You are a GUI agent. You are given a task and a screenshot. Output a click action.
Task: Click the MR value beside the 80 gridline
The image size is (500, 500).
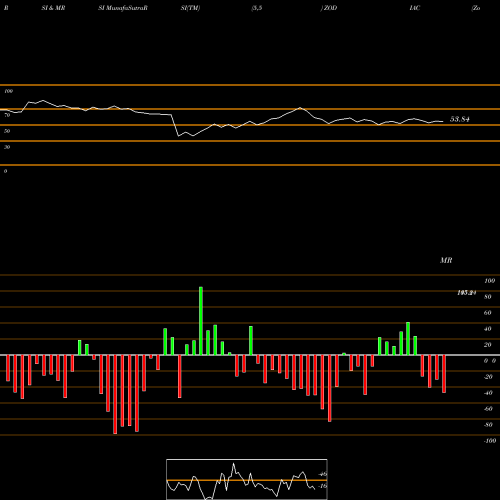pyautogui.click(x=467, y=293)
